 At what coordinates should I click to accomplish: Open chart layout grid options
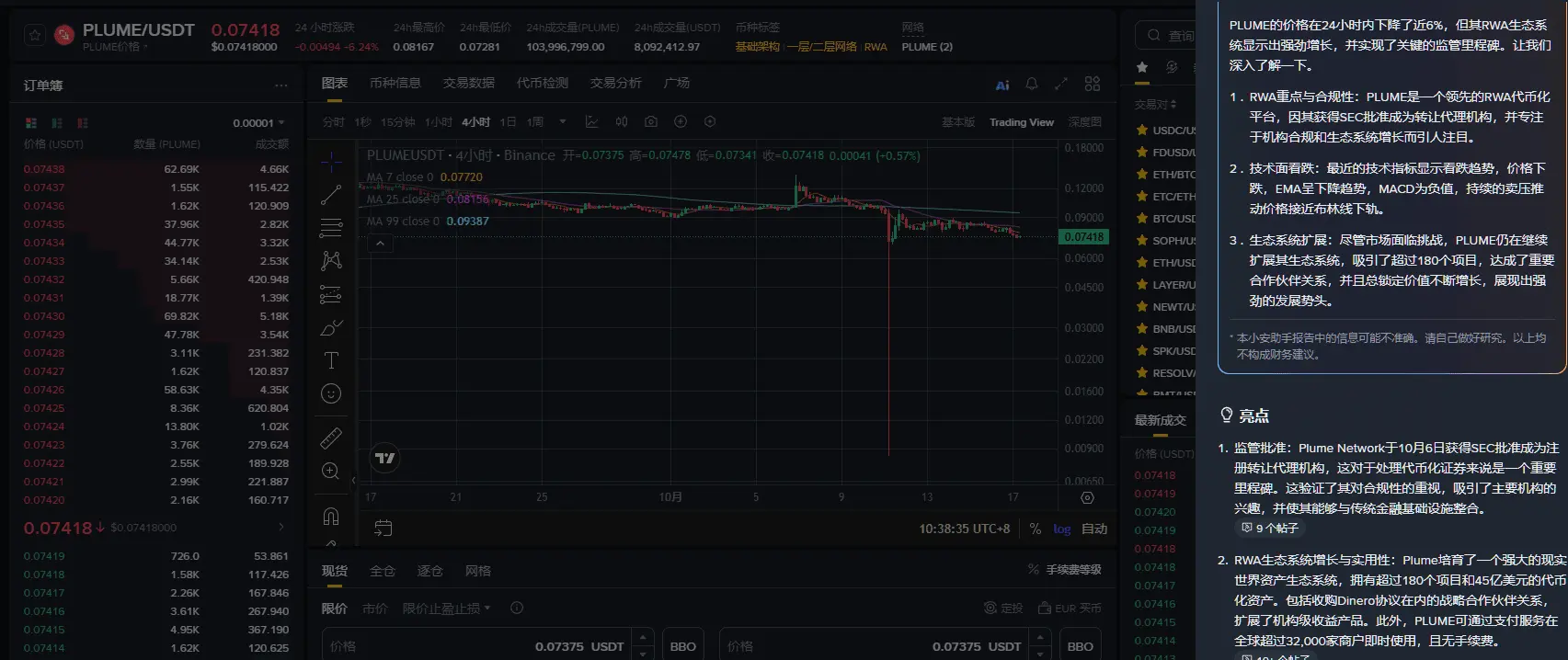(1093, 84)
